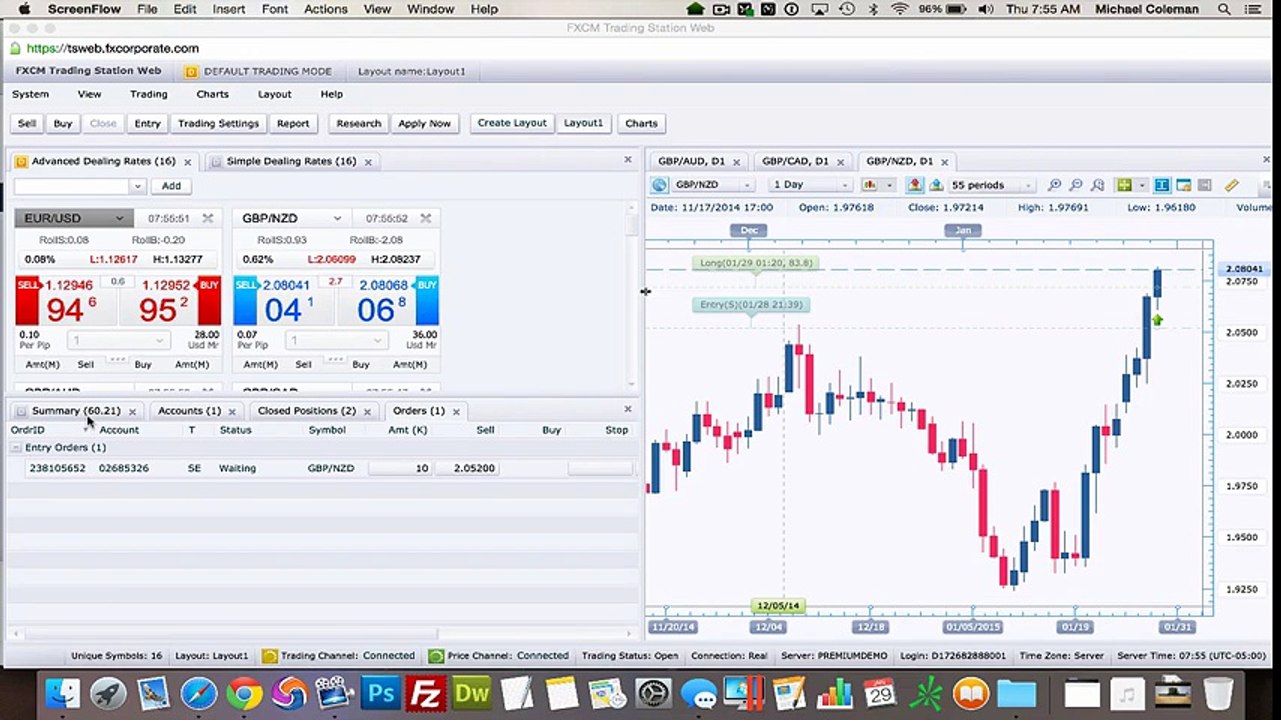Click the Entry(S) order label on chart
1281x720 pixels.
[x=751, y=305]
